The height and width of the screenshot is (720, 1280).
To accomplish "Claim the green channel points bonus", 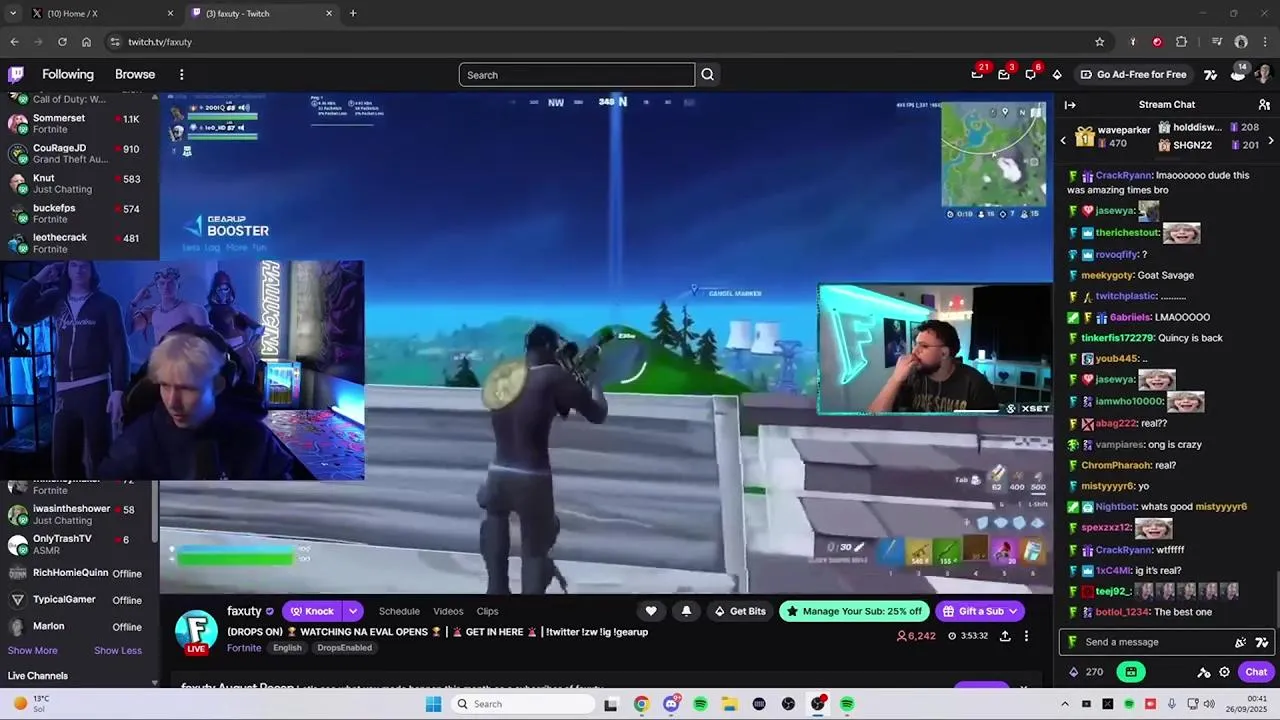I will (x=1131, y=672).
